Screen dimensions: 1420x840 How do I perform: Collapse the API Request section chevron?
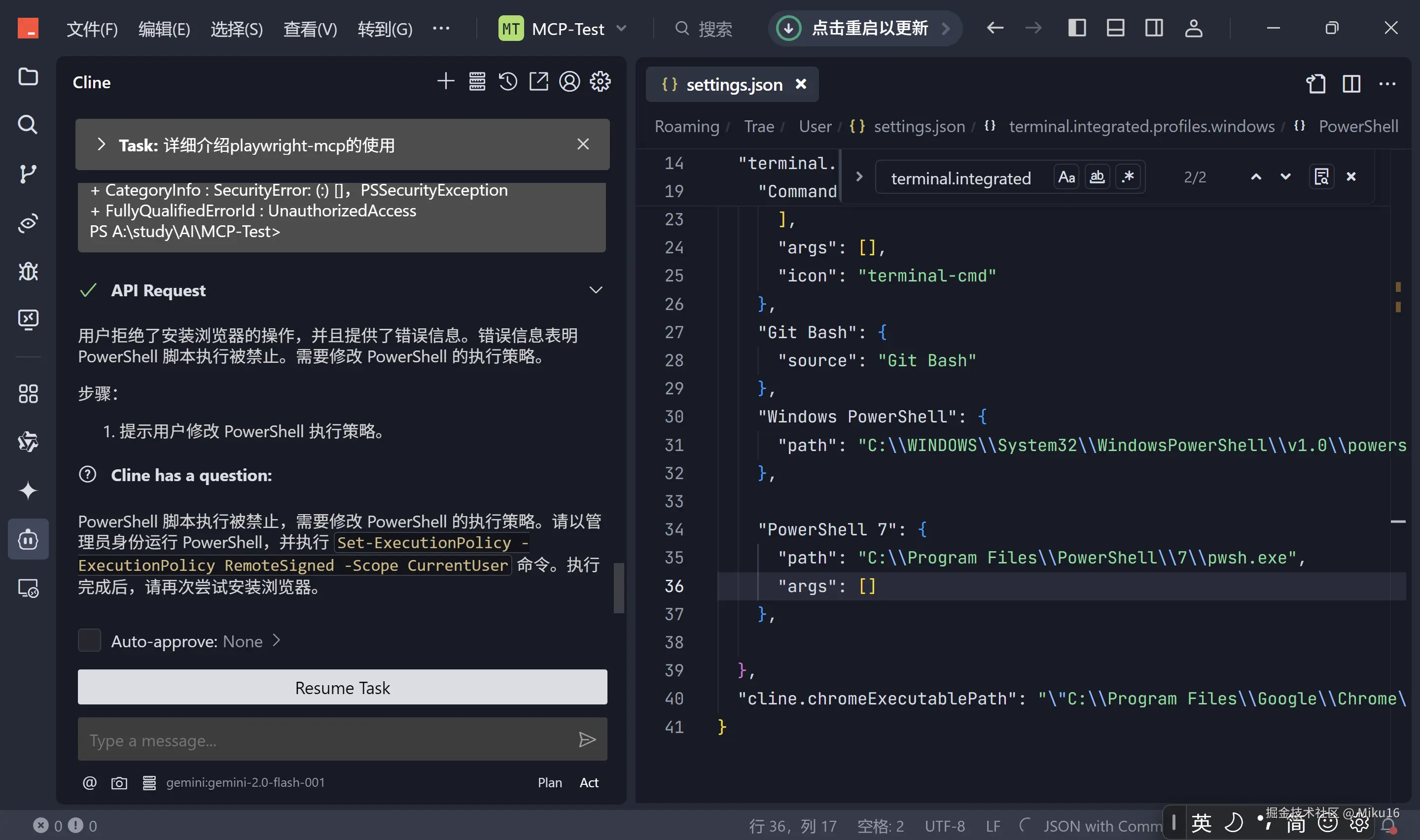pos(596,290)
